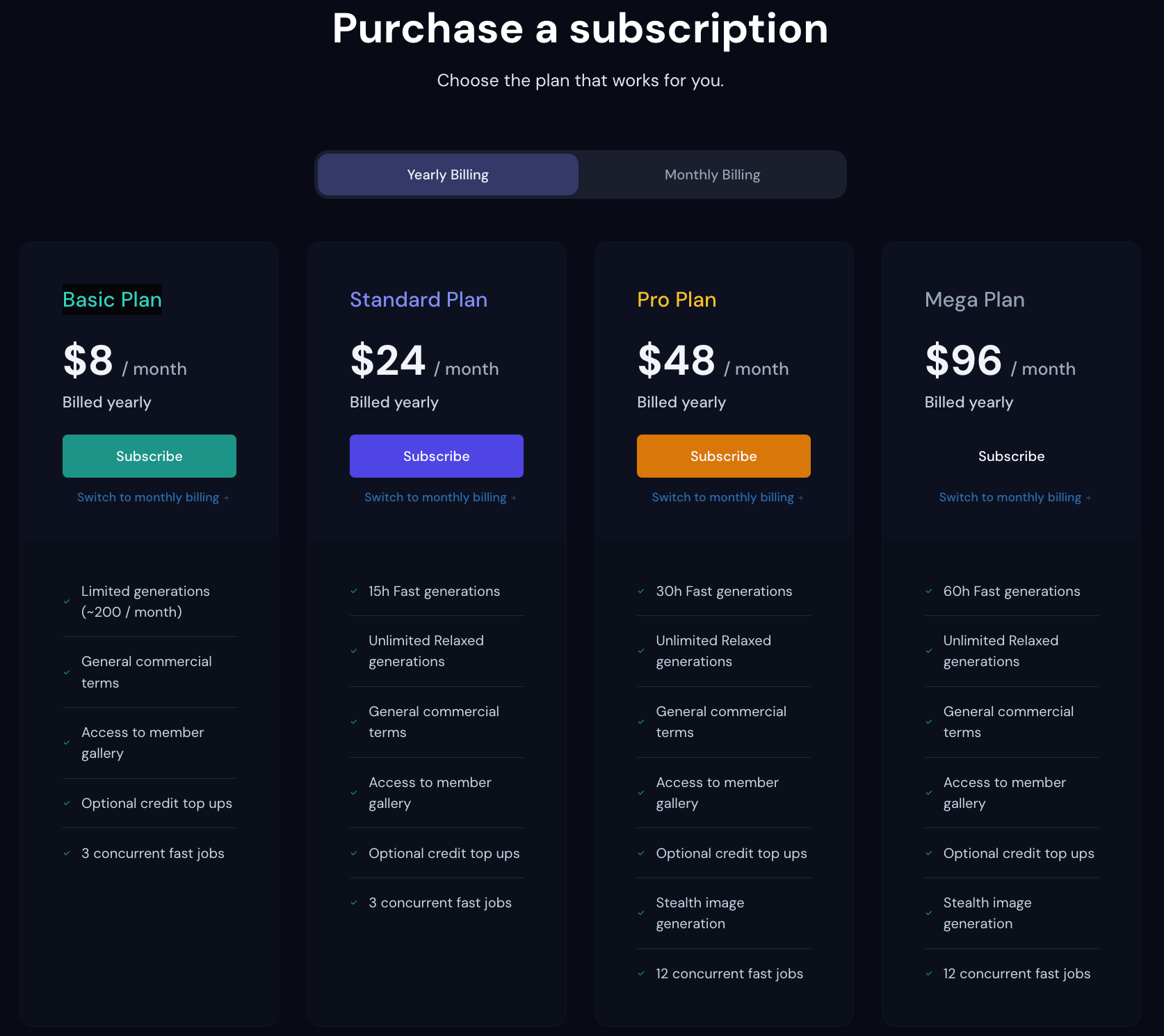Select the Yearly Billing tab

pos(447,175)
